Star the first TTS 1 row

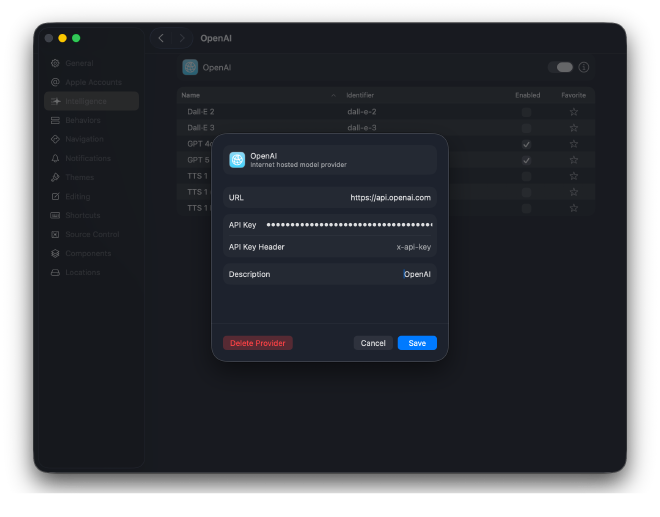(573, 176)
